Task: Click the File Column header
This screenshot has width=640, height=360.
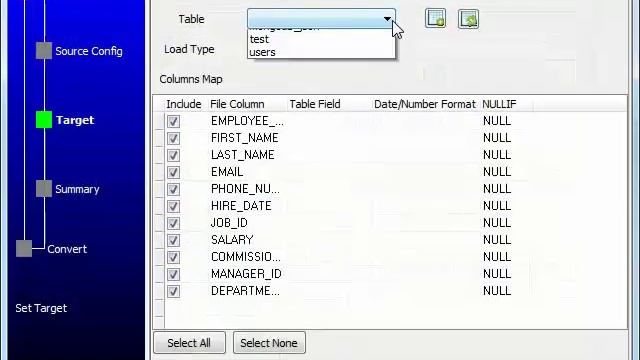Action: [x=237, y=104]
